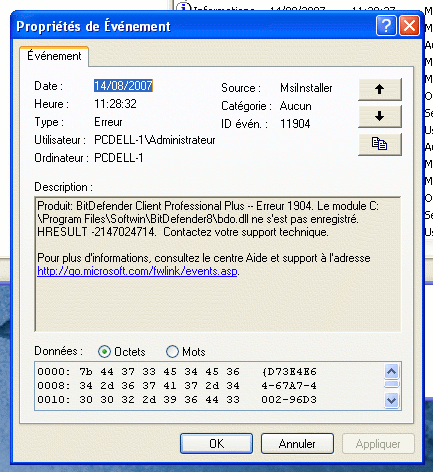Click the Annuler button
This screenshot has height=472, width=433.
pyautogui.click(x=297, y=444)
